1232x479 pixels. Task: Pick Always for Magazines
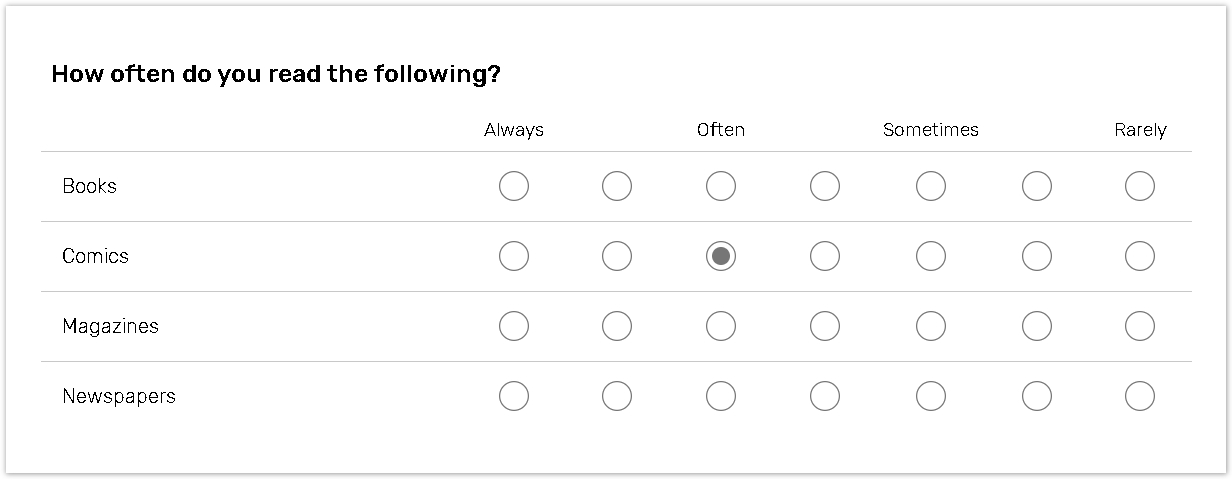click(514, 326)
